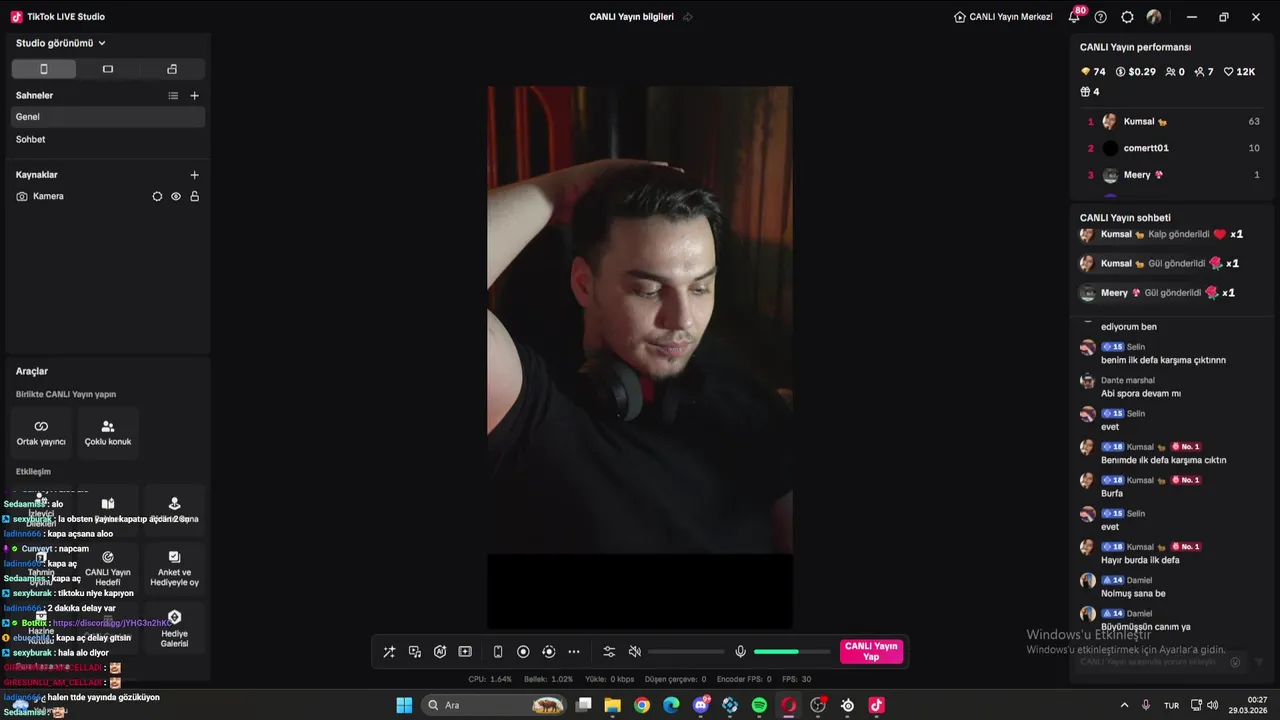This screenshot has height=720, width=1280.
Task: Open Spotify from the taskbar
Action: click(759, 705)
